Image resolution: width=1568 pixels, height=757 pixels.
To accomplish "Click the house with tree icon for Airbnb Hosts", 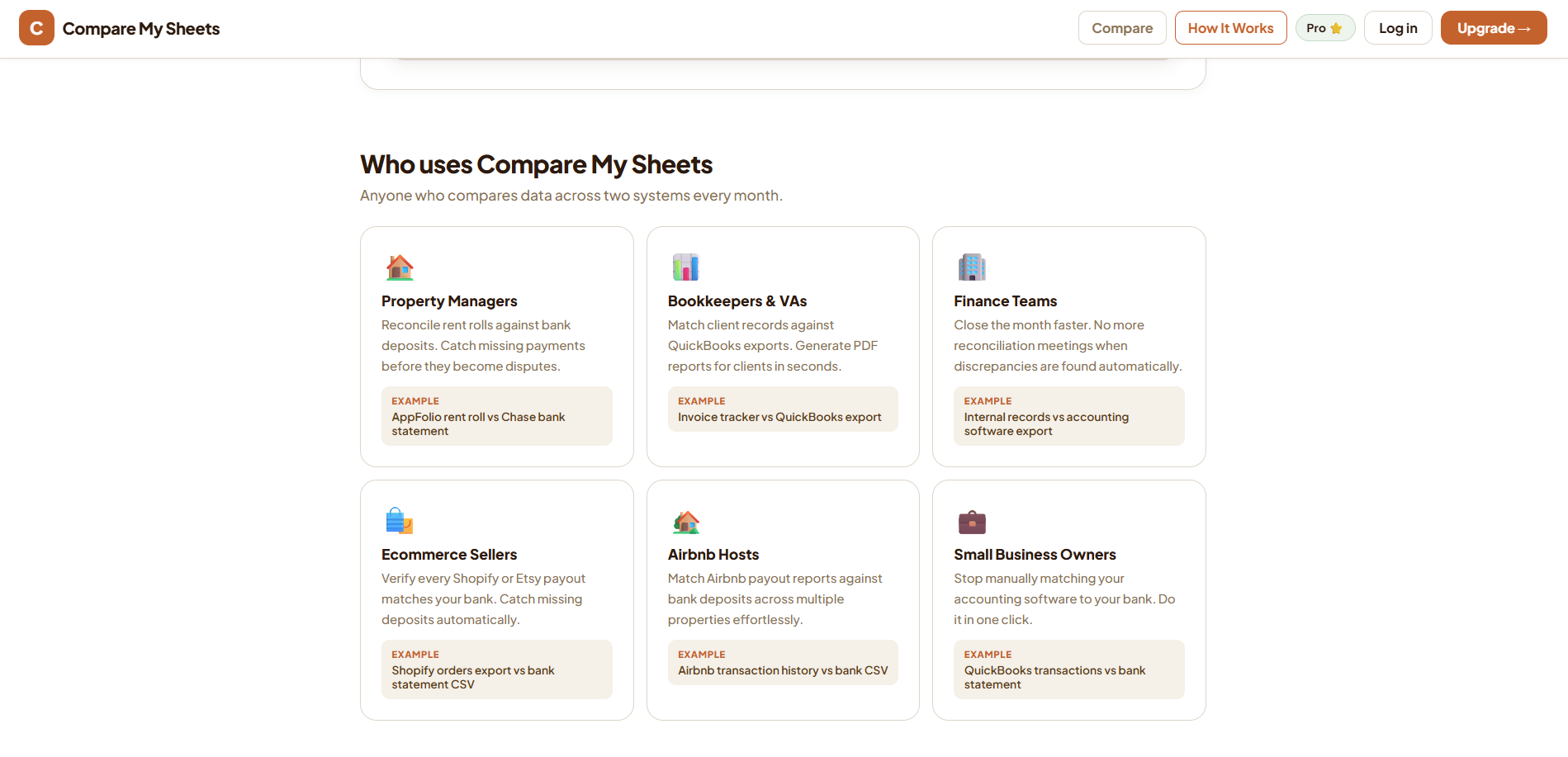I will tap(685, 521).
